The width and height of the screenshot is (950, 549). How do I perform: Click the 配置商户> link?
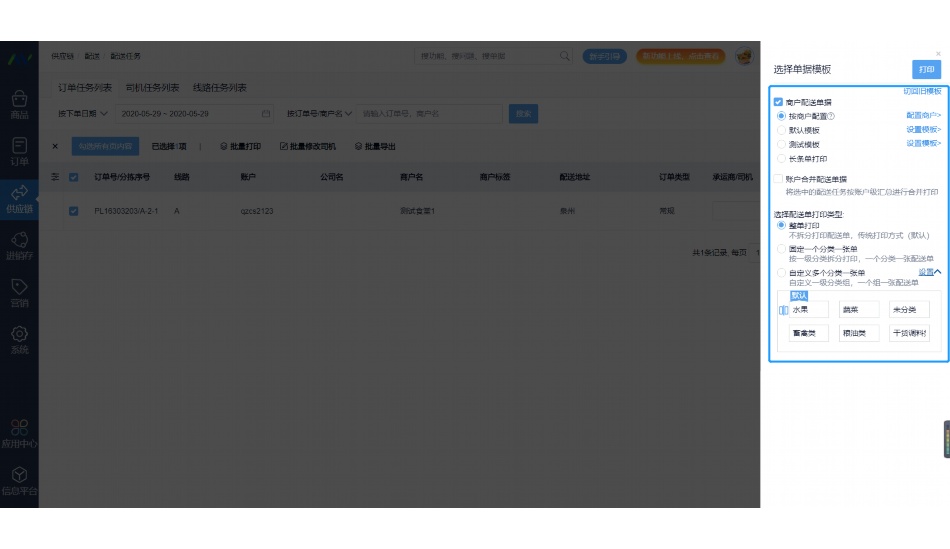point(923,116)
